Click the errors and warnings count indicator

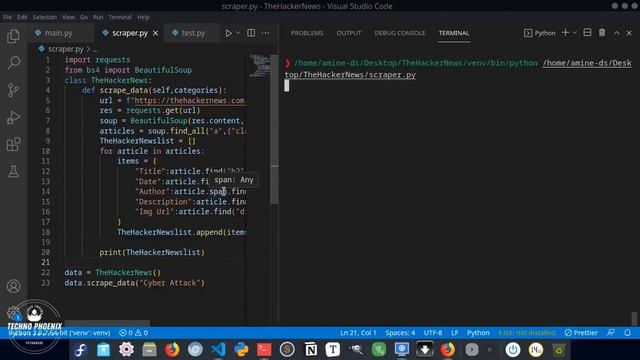click(133, 333)
